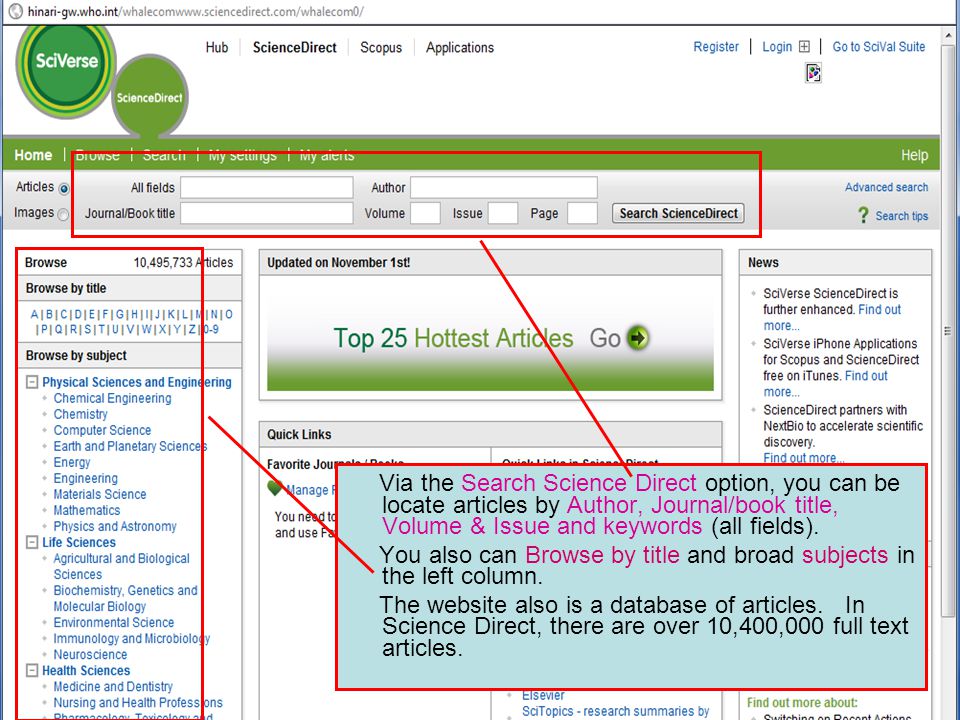Open the Hub tab
The image size is (960, 720).
point(217,47)
